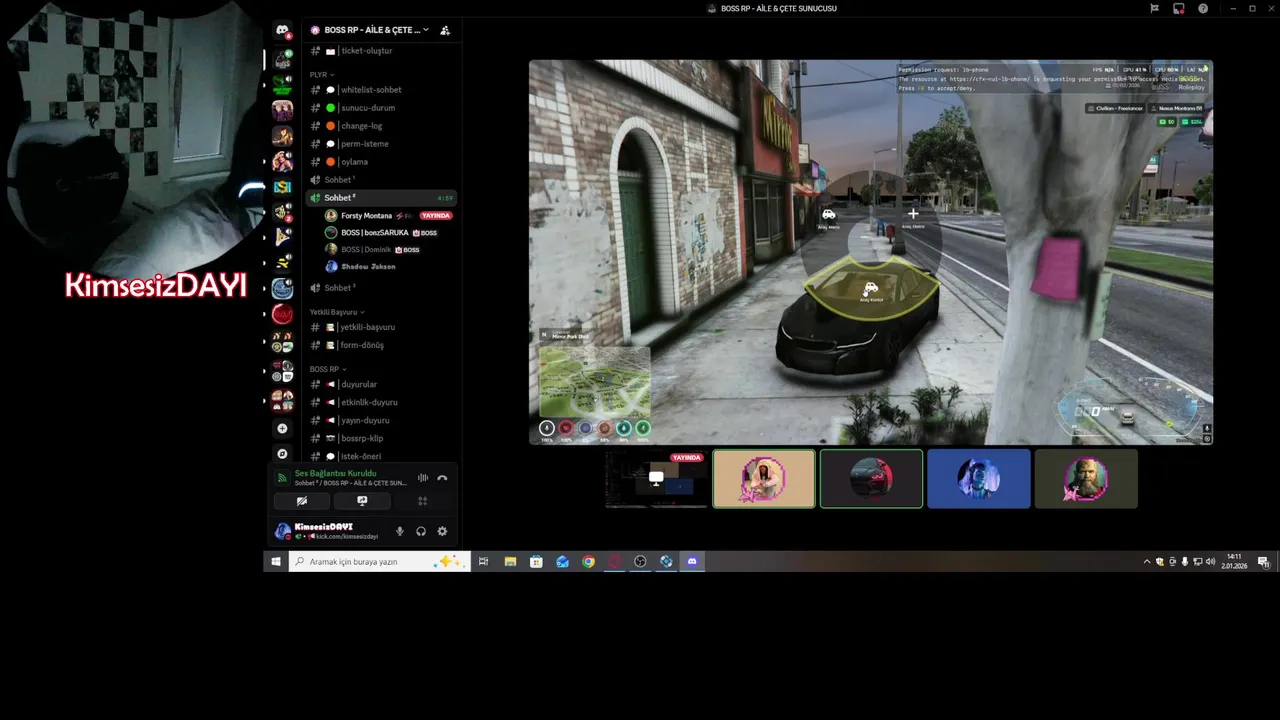Select the red circular server icon

pos(282,314)
